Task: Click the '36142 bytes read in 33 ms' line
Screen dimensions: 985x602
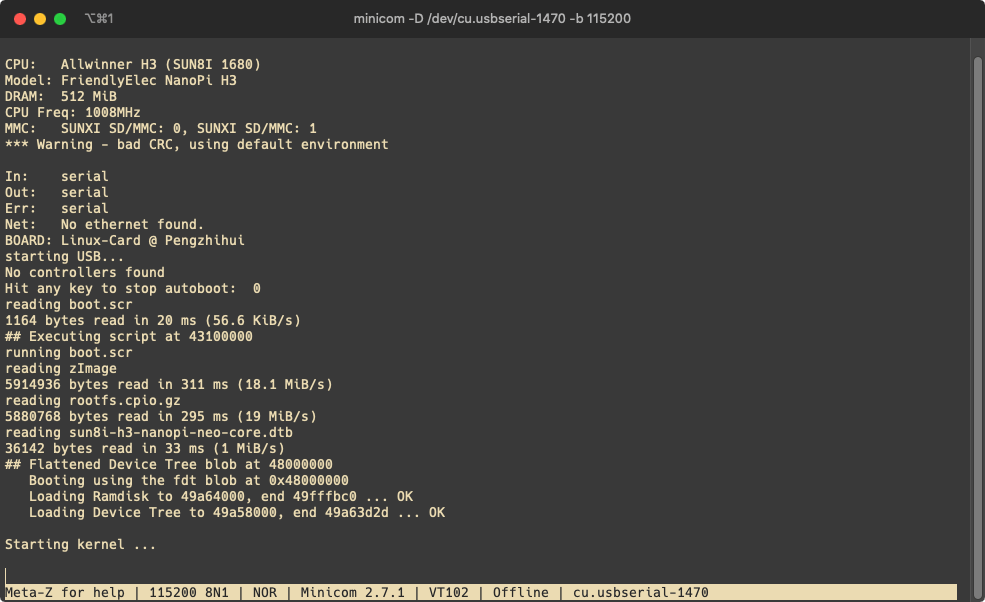Action: tap(144, 449)
